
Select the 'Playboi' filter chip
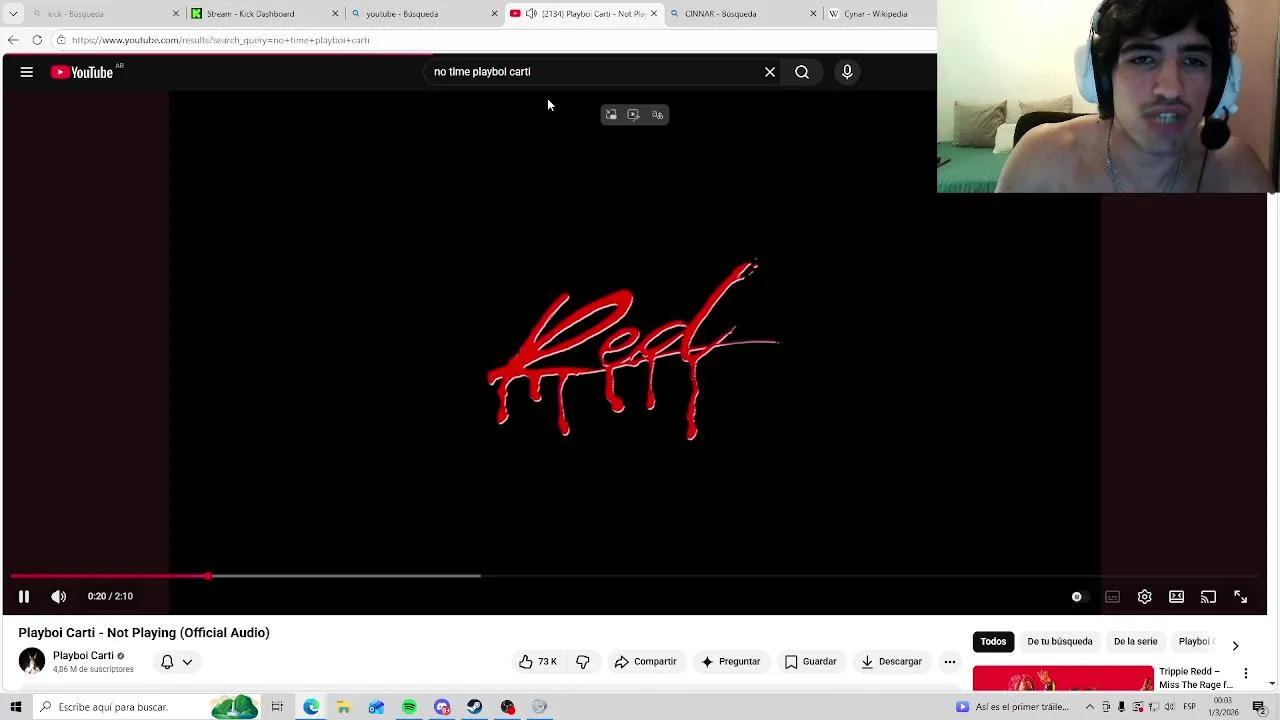(x=1195, y=642)
